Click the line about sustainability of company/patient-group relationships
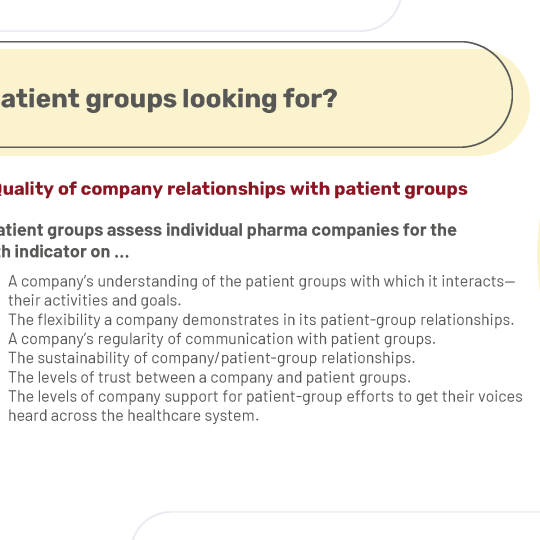The height and width of the screenshot is (540, 540). tap(212, 359)
